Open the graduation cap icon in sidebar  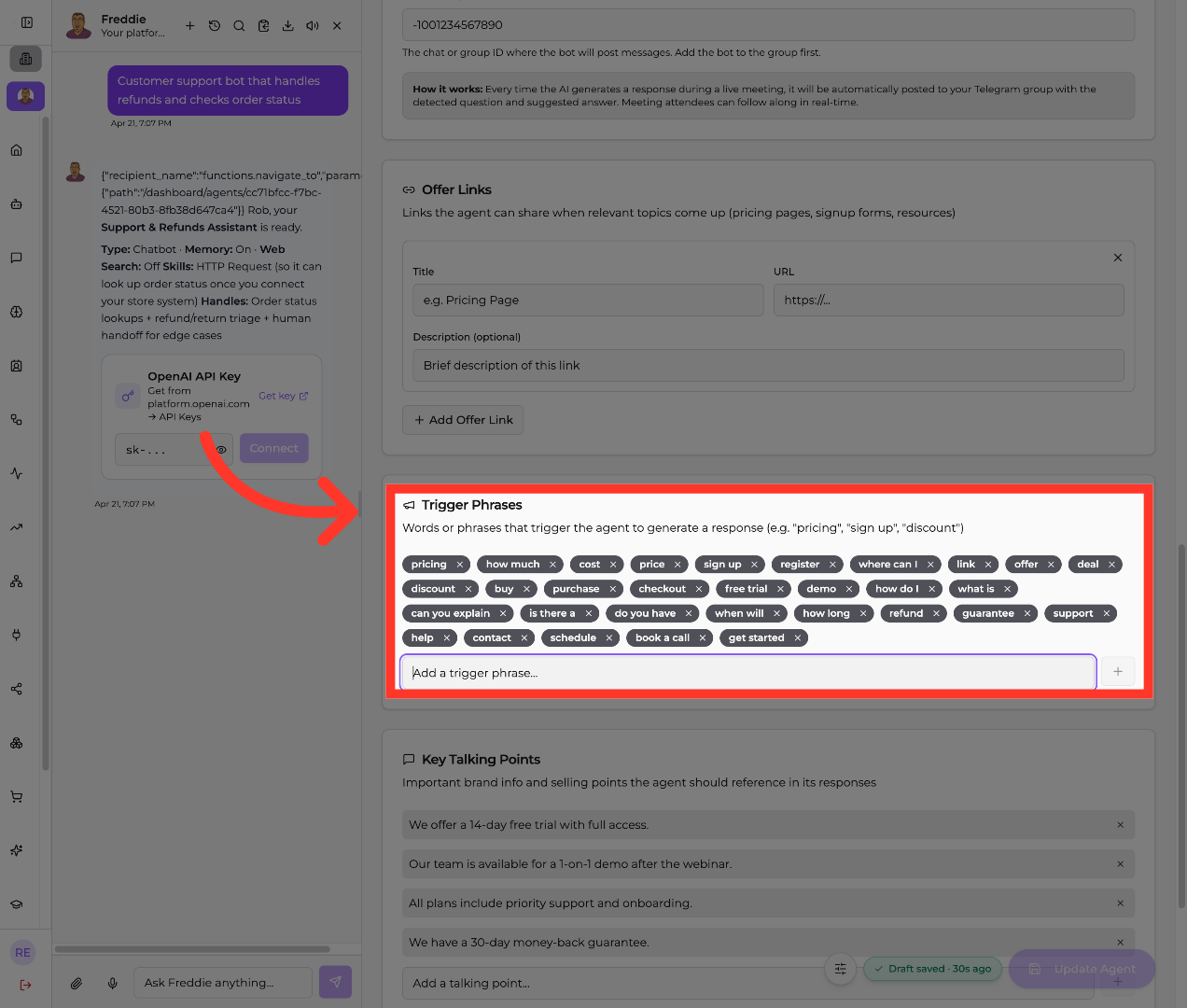(17, 904)
